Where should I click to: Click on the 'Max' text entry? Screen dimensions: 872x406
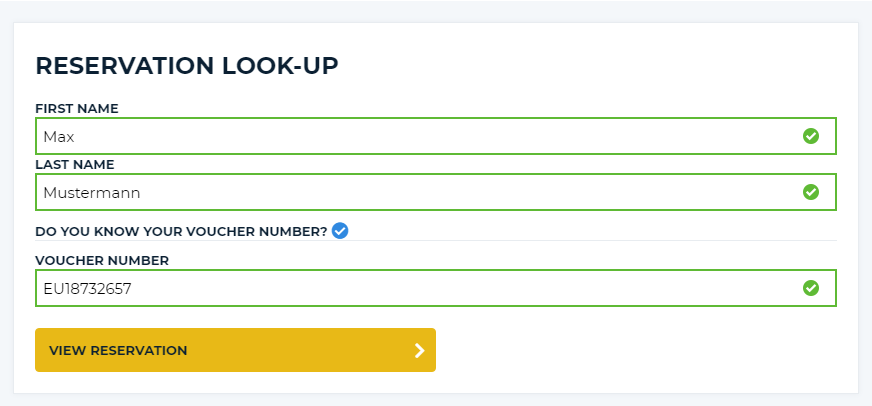pyautogui.click(x=59, y=137)
